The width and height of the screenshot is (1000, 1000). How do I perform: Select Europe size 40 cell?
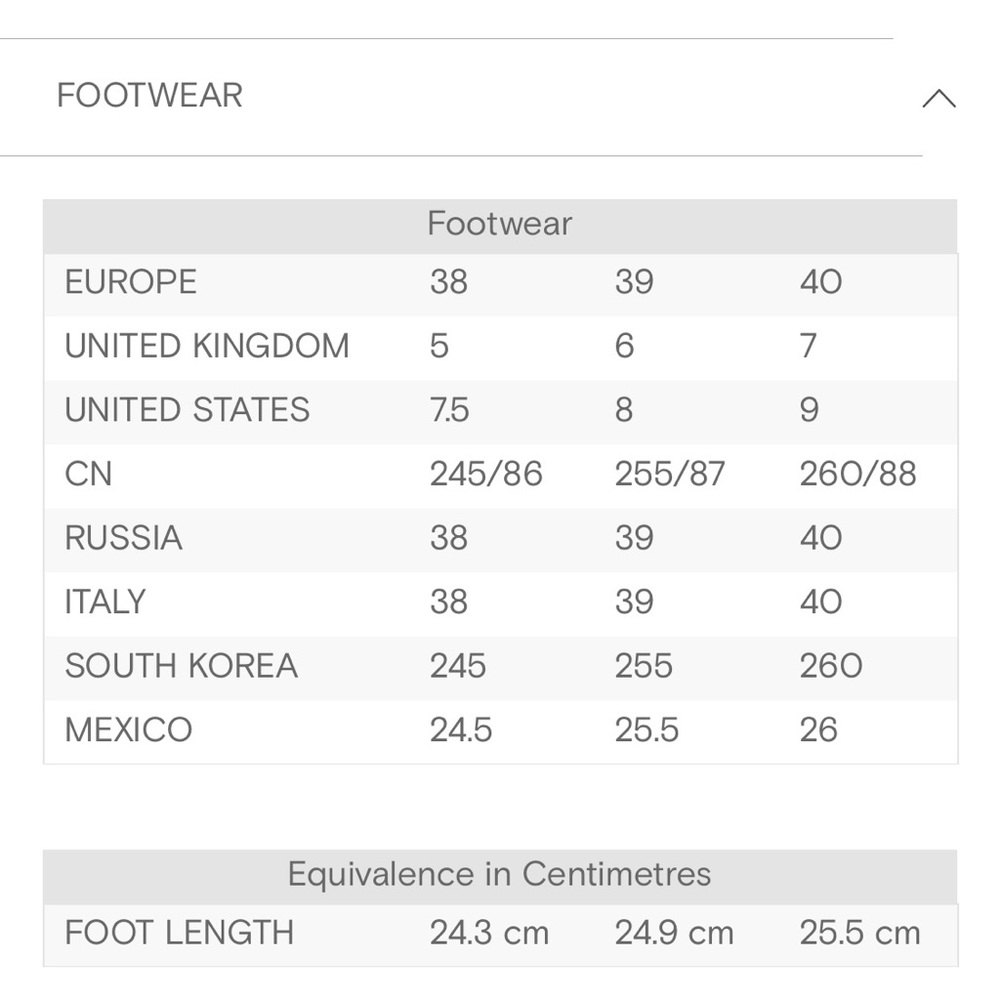[x=821, y=282]
